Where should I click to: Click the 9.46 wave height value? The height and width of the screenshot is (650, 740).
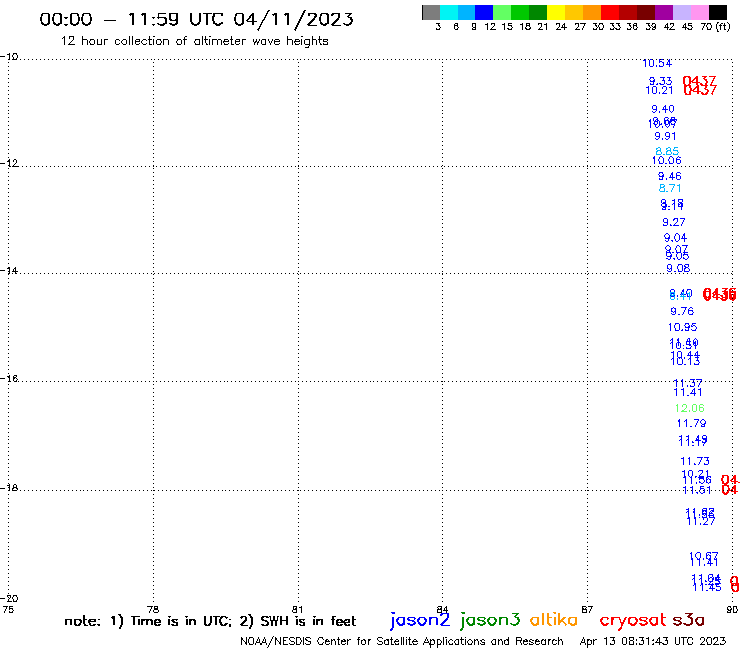click(x=670, y=176)
